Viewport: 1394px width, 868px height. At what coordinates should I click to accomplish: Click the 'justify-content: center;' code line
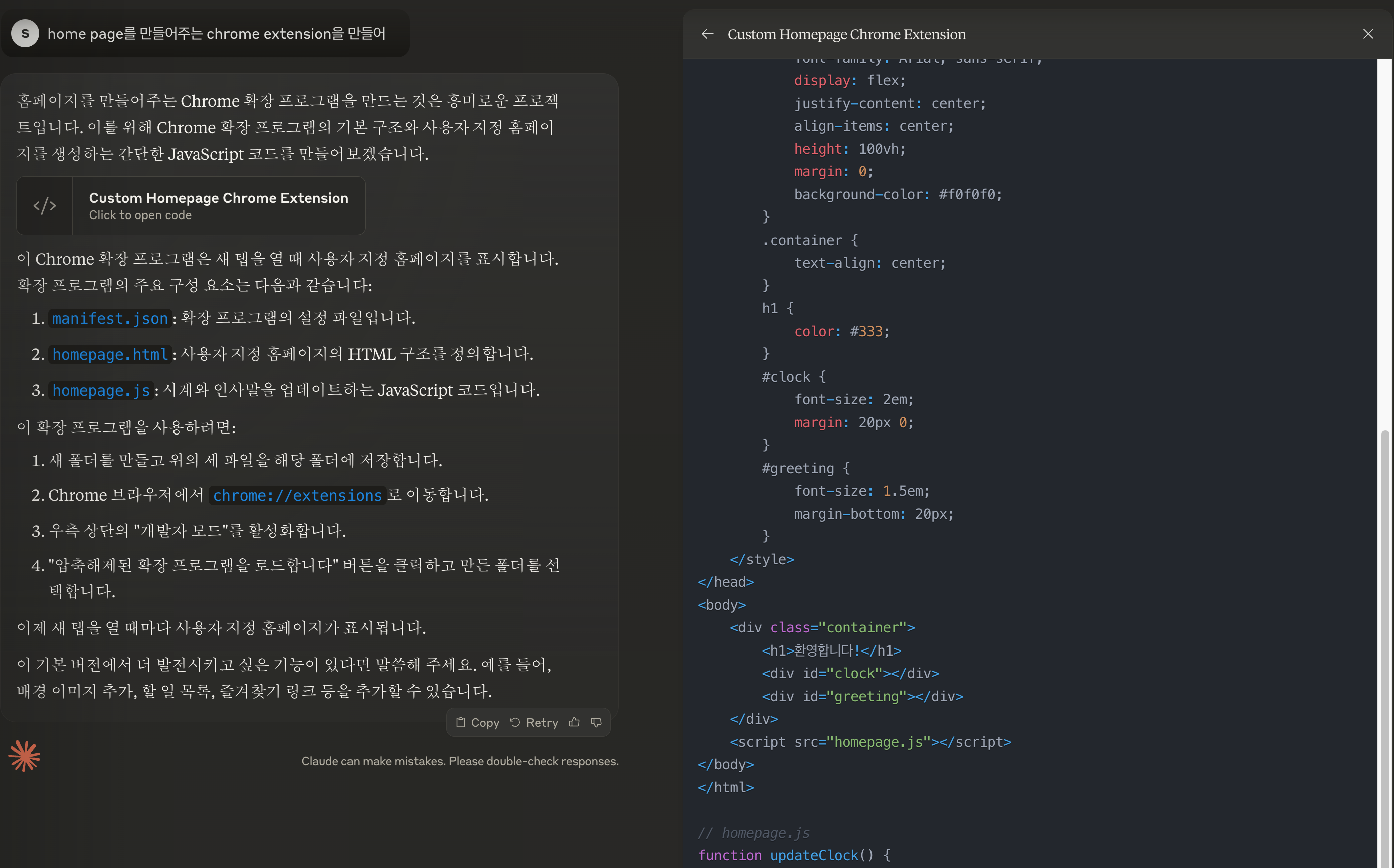(890, 103)
